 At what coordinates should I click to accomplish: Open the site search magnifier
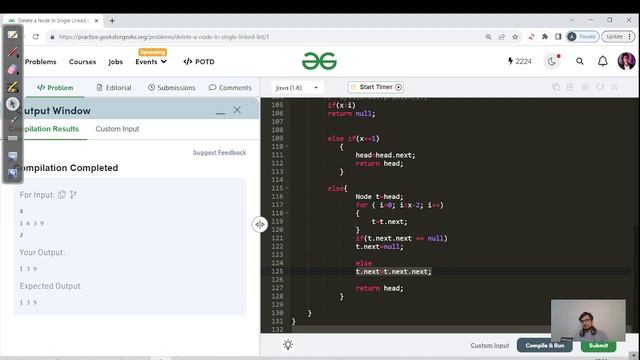pos(580,61)
